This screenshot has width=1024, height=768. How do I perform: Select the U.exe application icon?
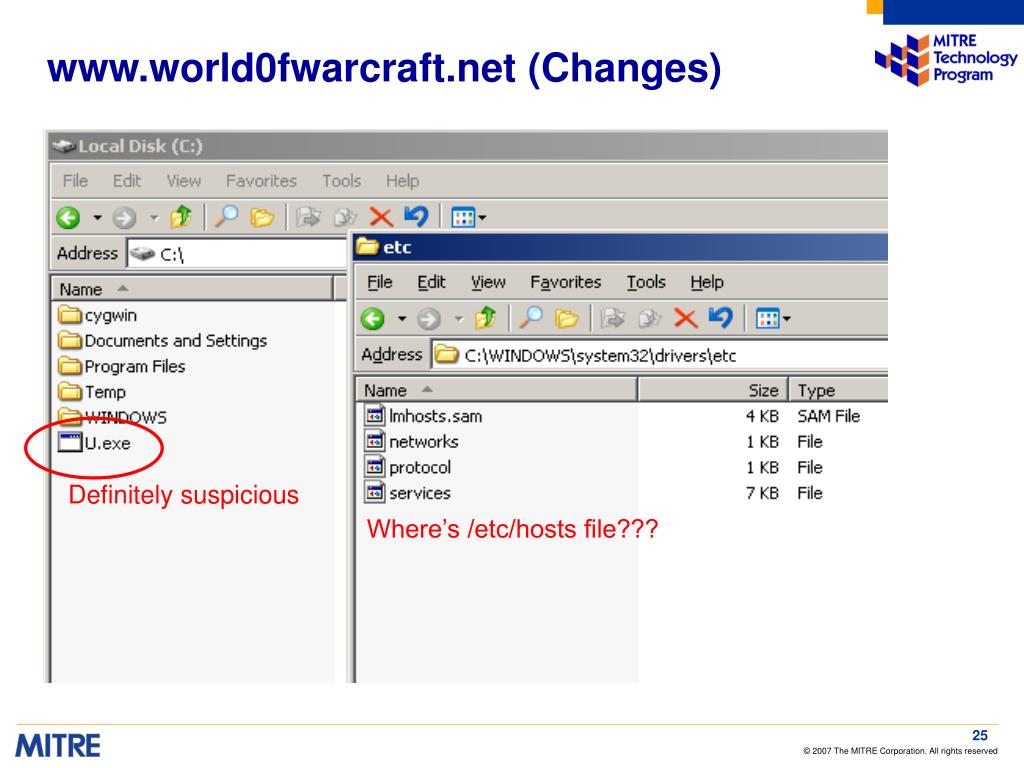(69, 442)
